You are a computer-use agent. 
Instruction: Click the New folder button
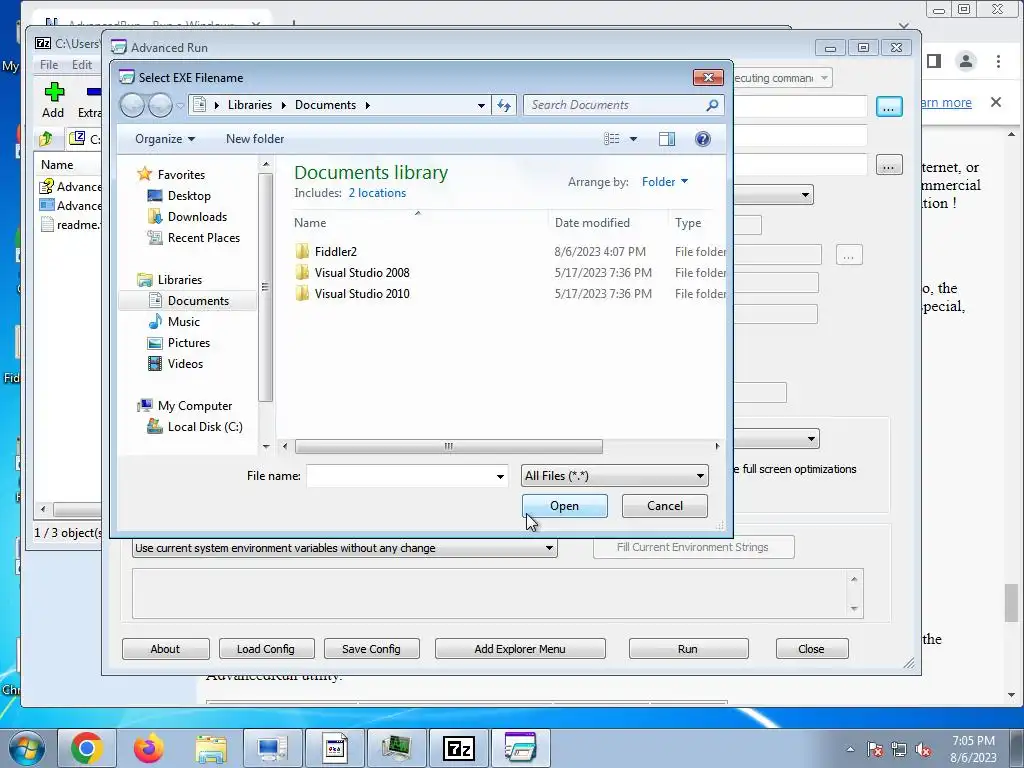click(x=255, y=138)
